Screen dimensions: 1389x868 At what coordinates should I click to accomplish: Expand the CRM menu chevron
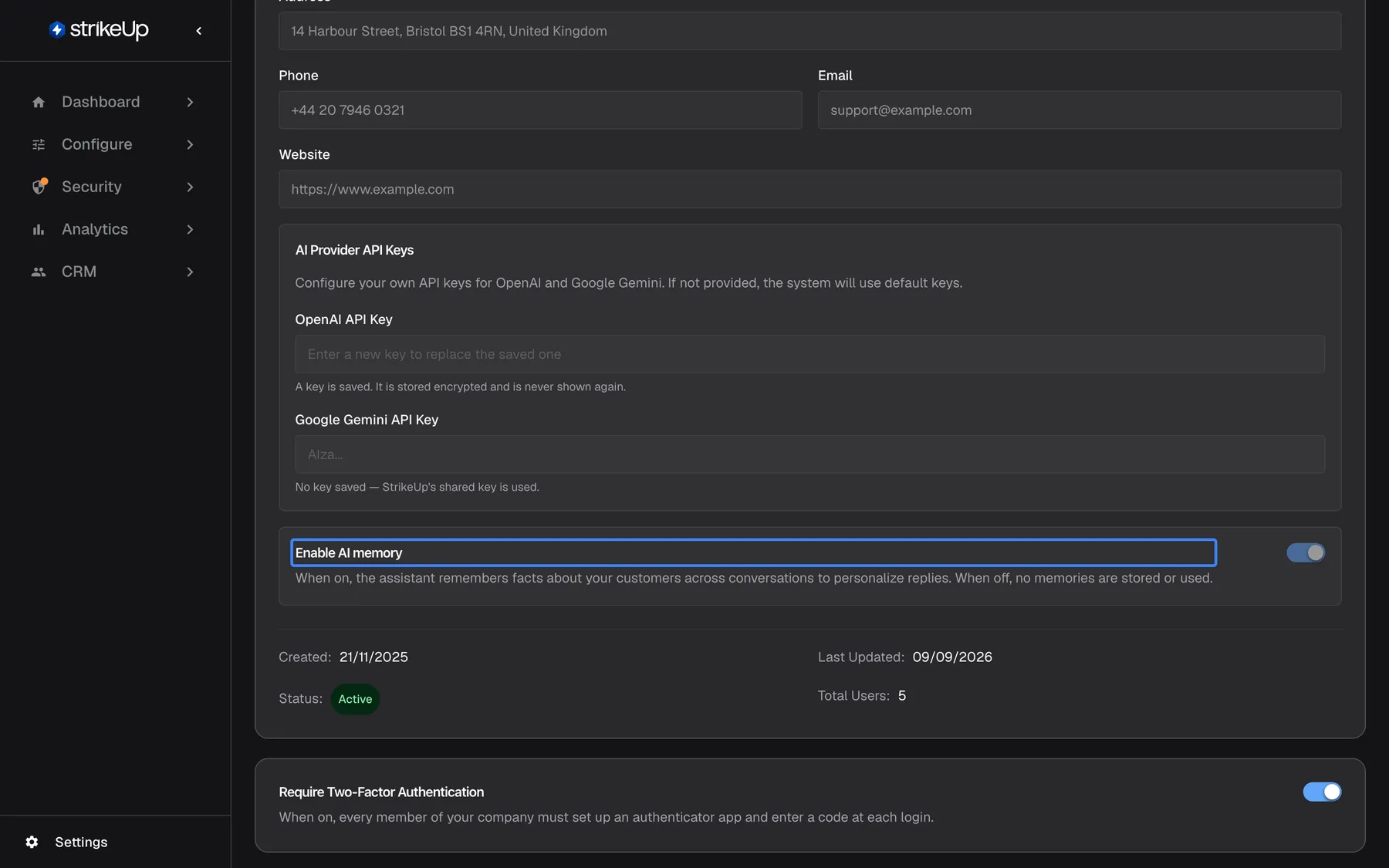[x=190, y=272]
